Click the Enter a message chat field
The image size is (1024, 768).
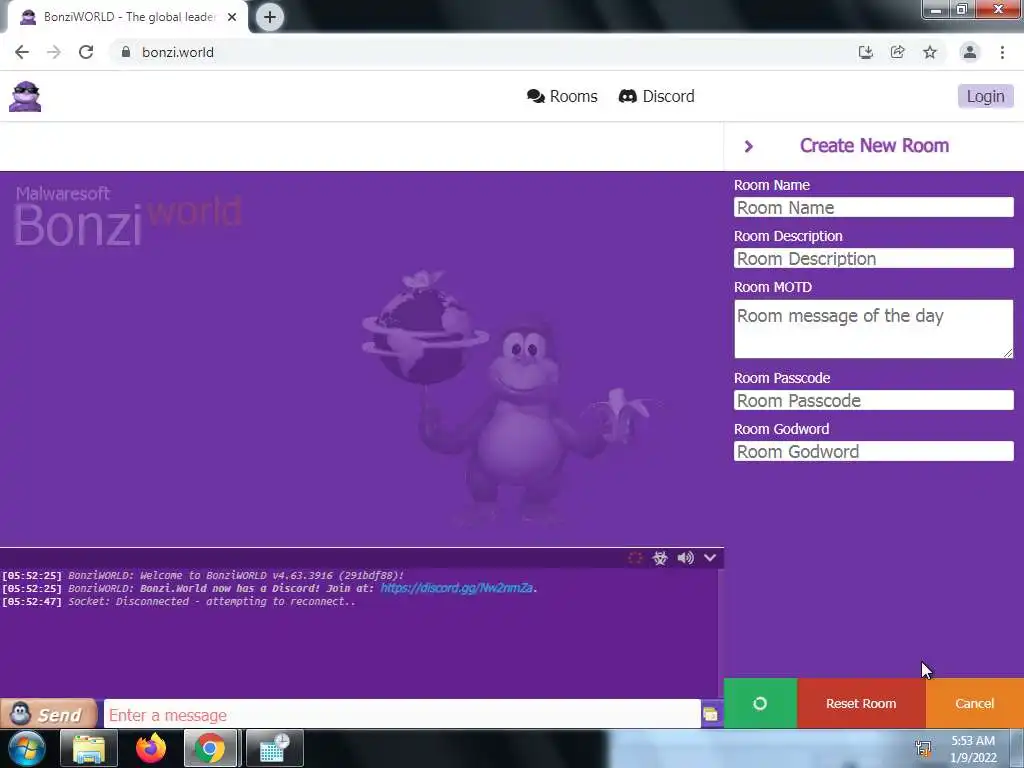click(x=402, y=715)
